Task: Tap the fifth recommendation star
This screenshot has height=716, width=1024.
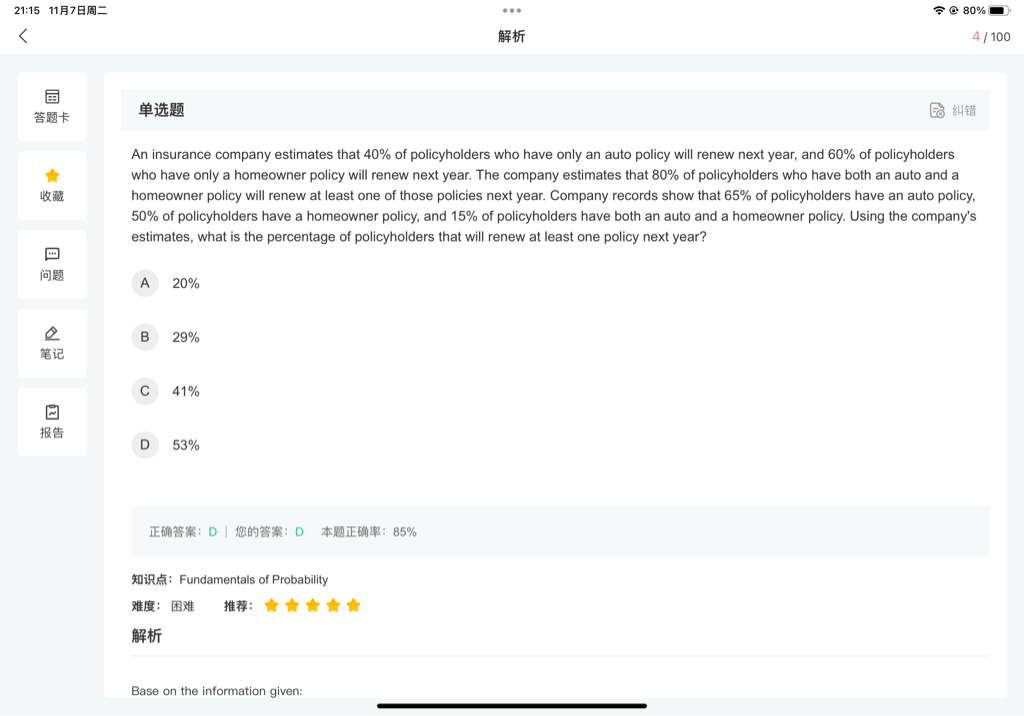Action: tap(353, 606)
